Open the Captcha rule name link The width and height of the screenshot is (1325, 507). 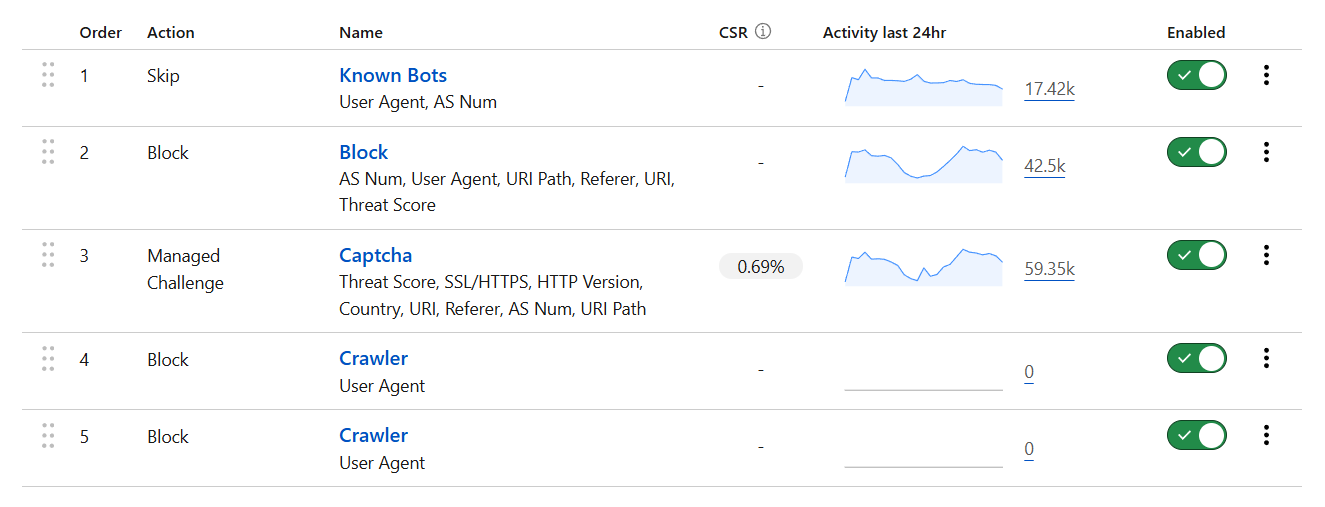coord(375,255)
